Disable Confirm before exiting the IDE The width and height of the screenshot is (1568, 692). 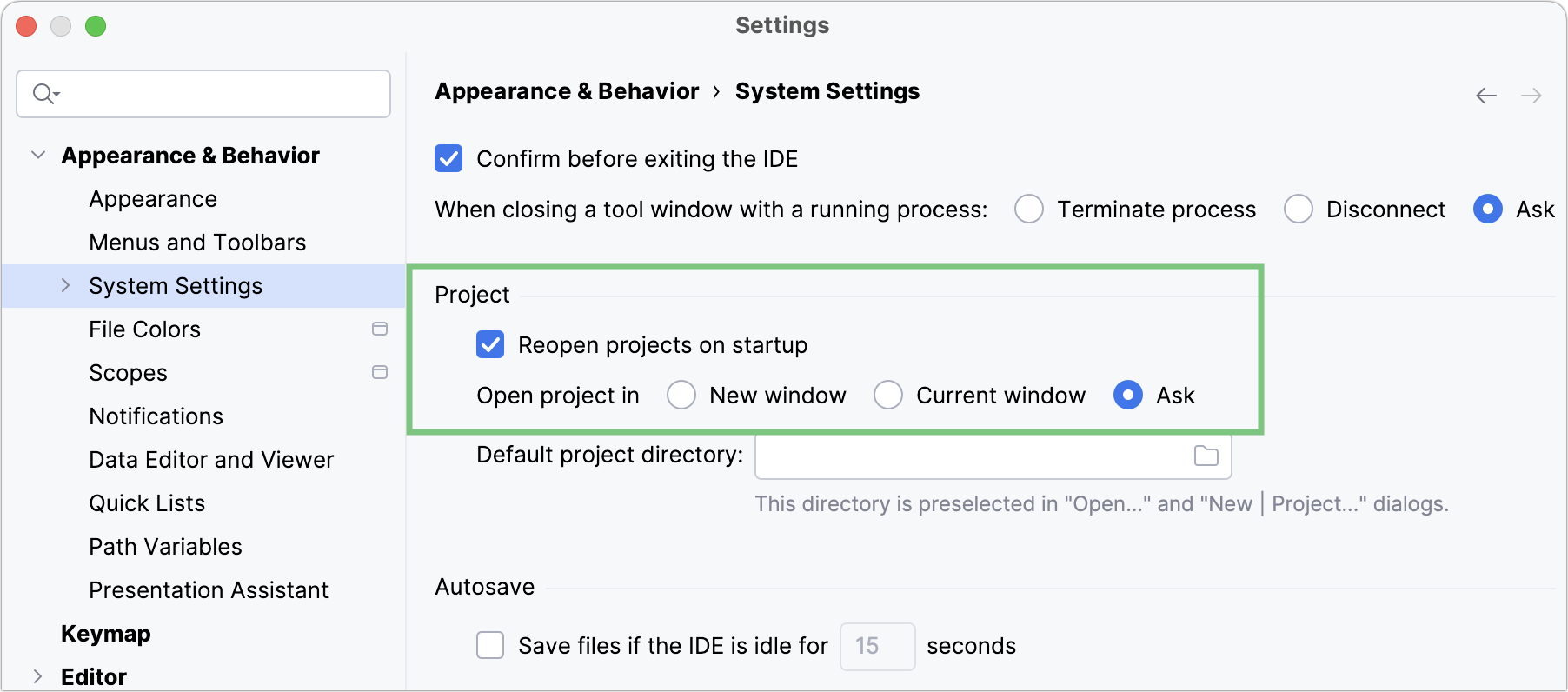point(448,158)
